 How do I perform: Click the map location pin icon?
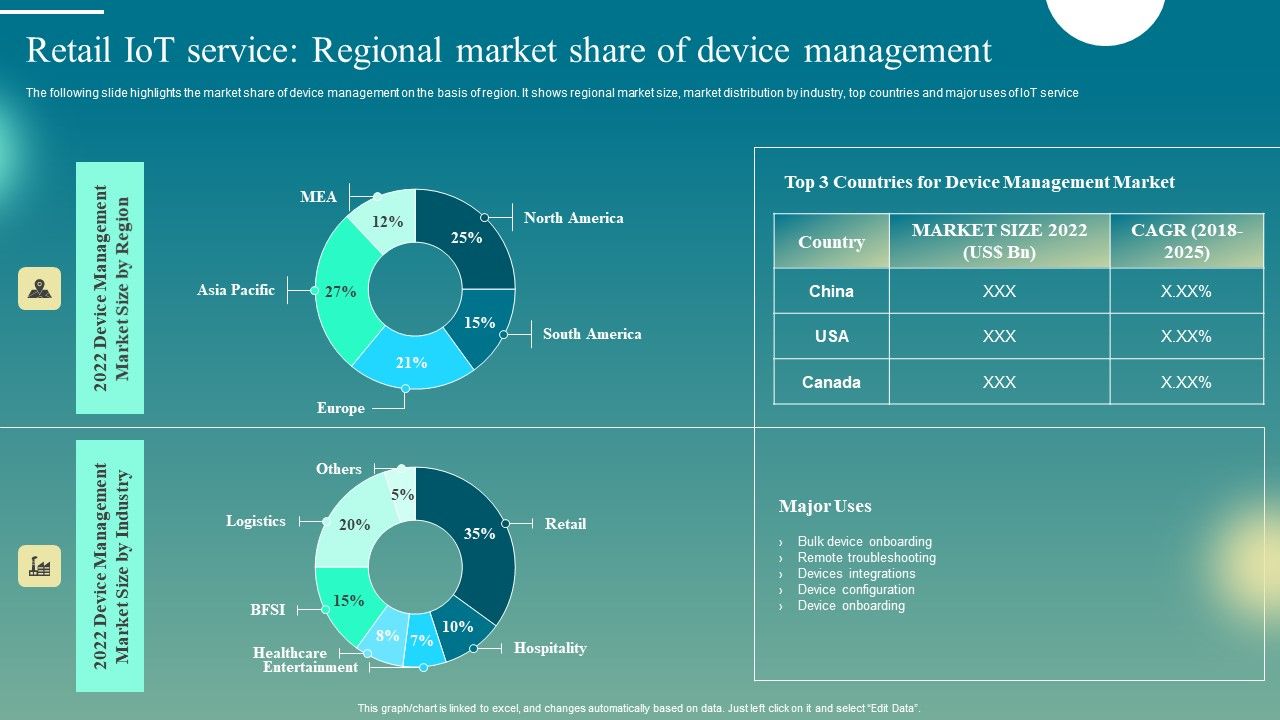pos(40,288)
